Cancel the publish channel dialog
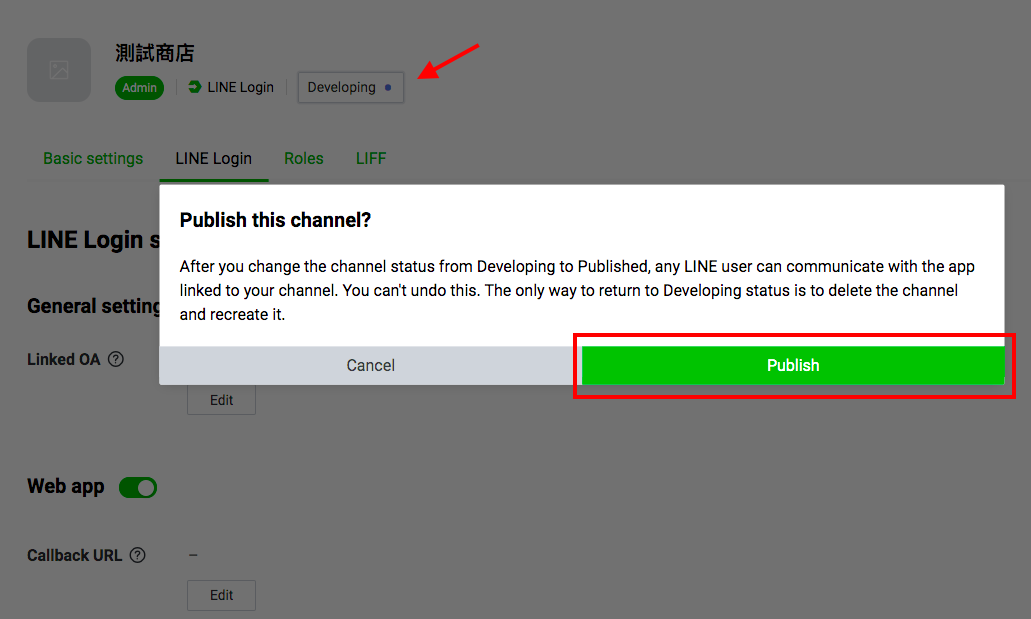 pos(370,365)
